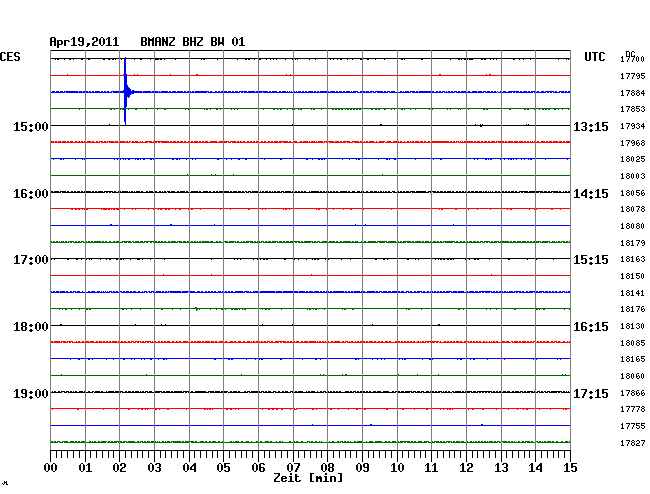The image size is (650, 494).
Task: Click the DC offset value "17853"
Action: click(x=633, y=109)
